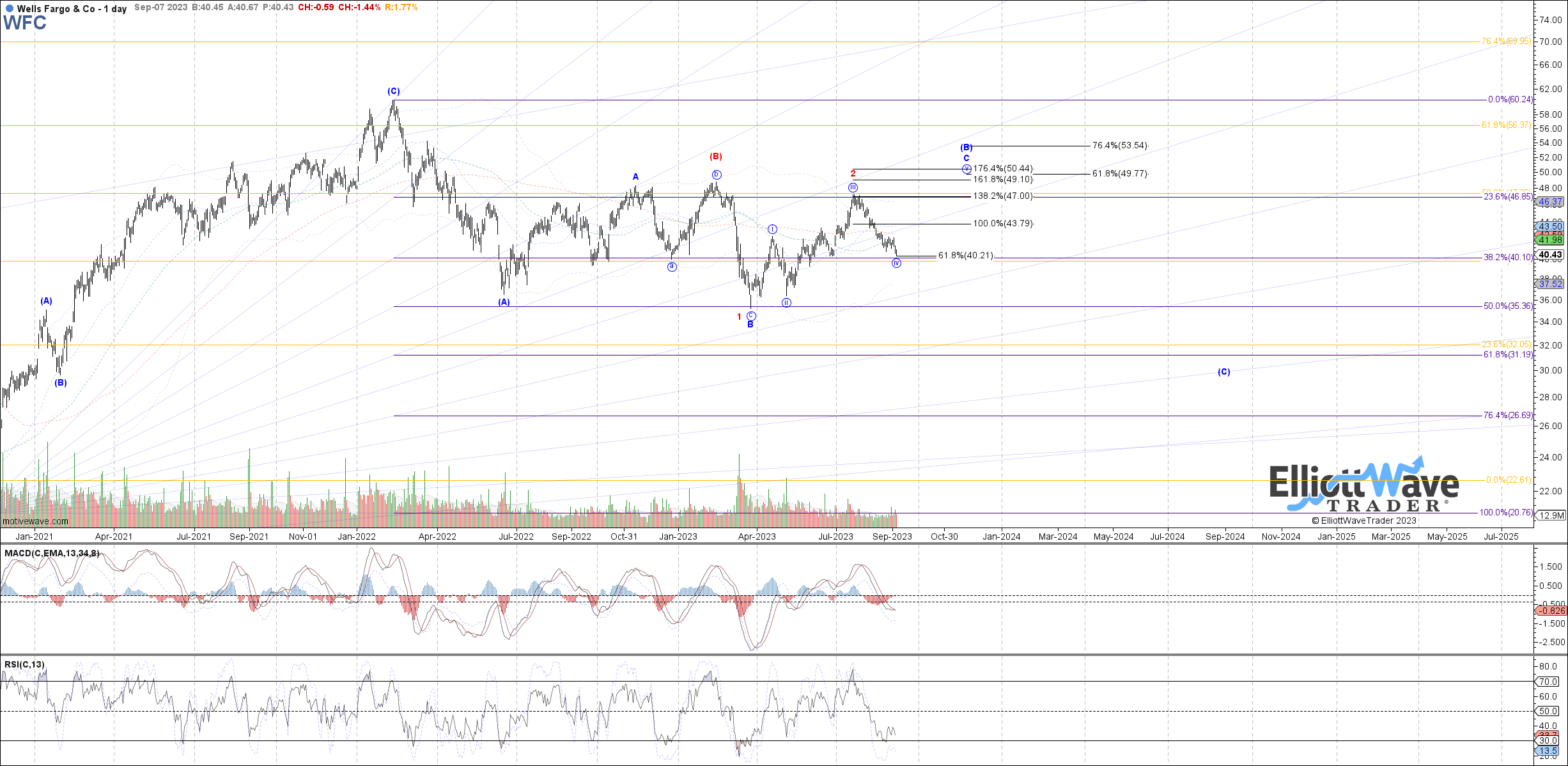This screenshot has width=1568, height=766.
Task: Select the (B) label at early 2021 low
Action: point(61,383)
